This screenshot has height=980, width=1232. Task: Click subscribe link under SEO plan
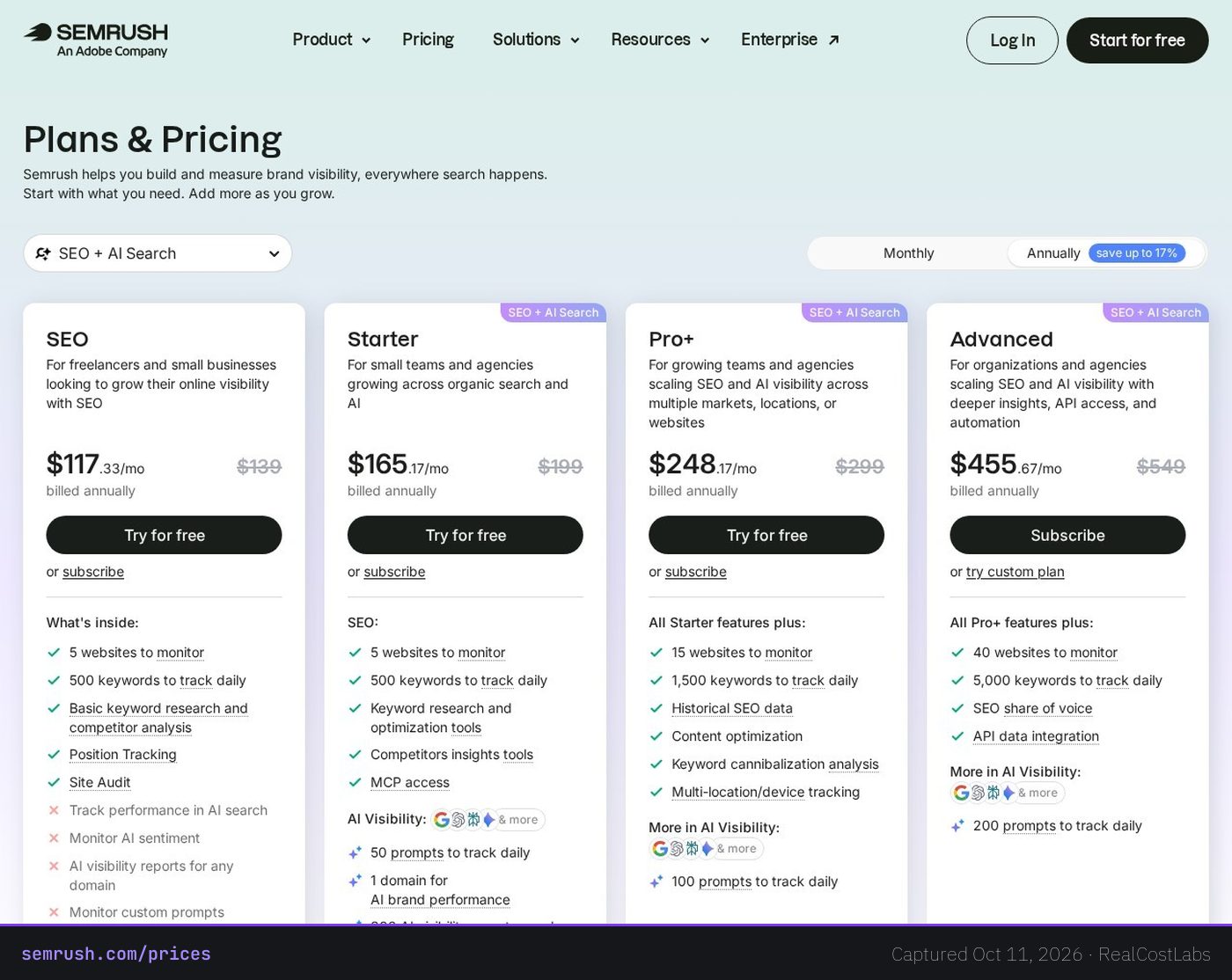[93, 572]
